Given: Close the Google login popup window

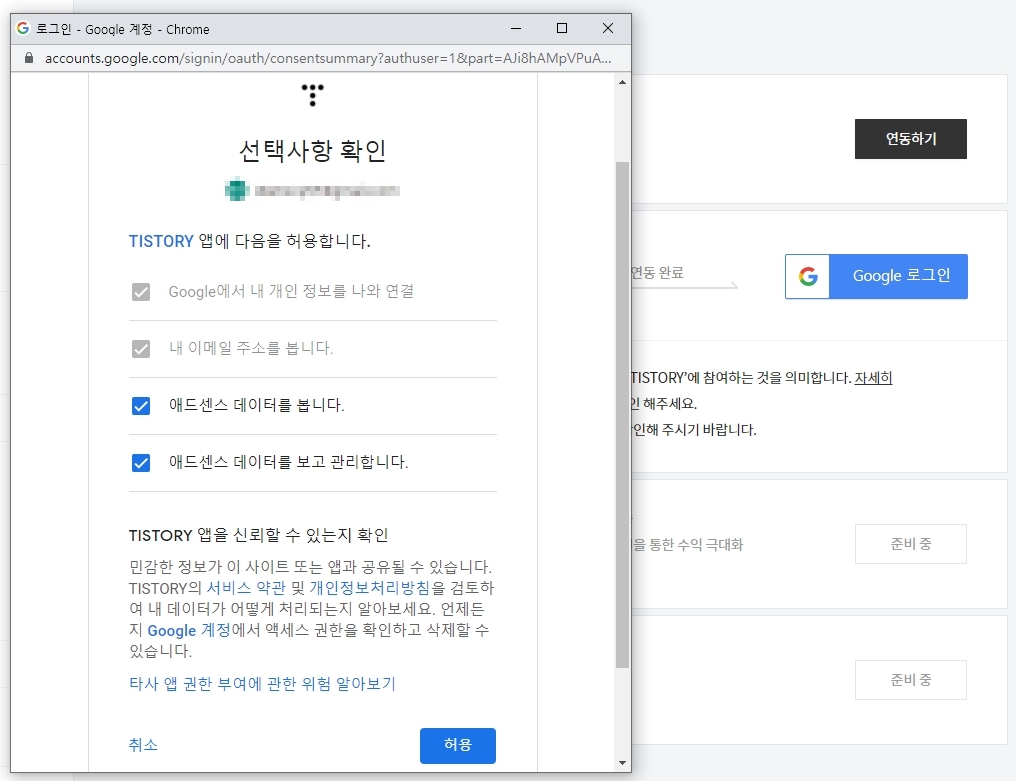Looking at the screenshot, I should point(608,29).
